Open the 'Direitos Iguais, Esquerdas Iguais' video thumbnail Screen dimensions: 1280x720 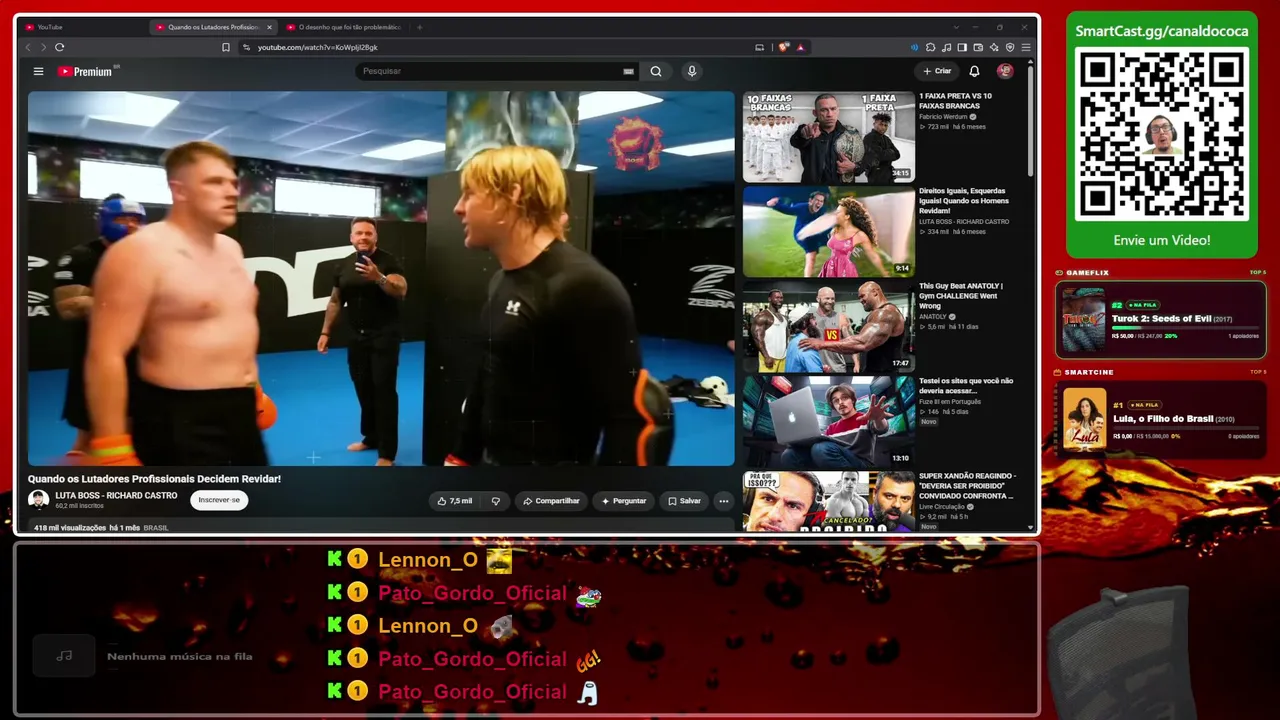click(x=828, y=232)
